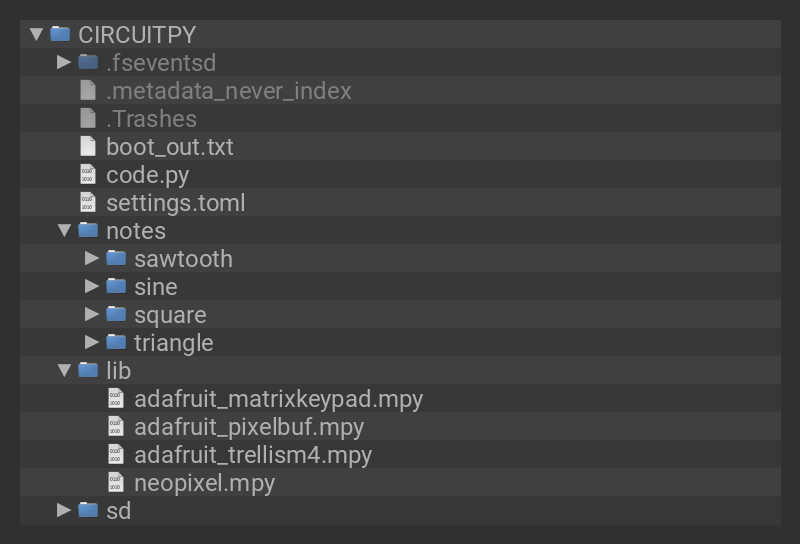Select the triangle folder label

(173, 343)
